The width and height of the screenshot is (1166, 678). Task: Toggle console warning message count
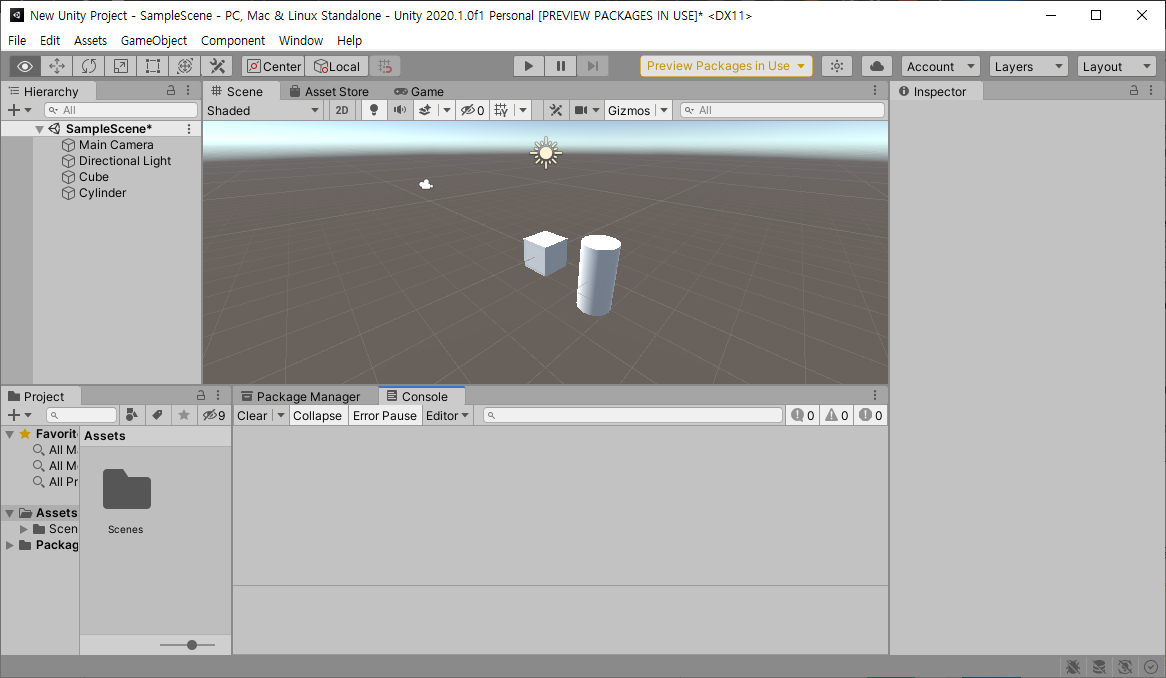pos(837,416)
